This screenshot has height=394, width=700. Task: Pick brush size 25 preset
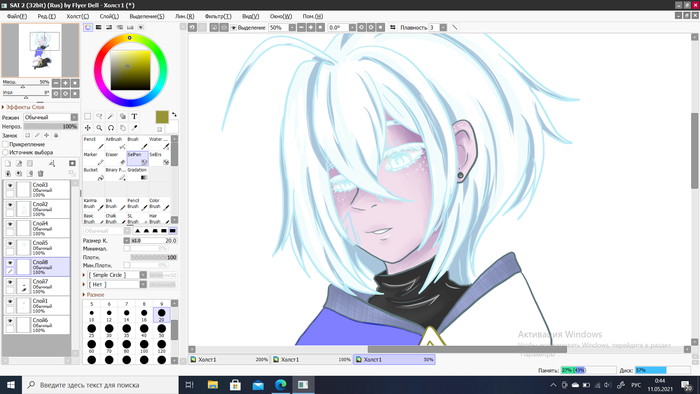92,331
